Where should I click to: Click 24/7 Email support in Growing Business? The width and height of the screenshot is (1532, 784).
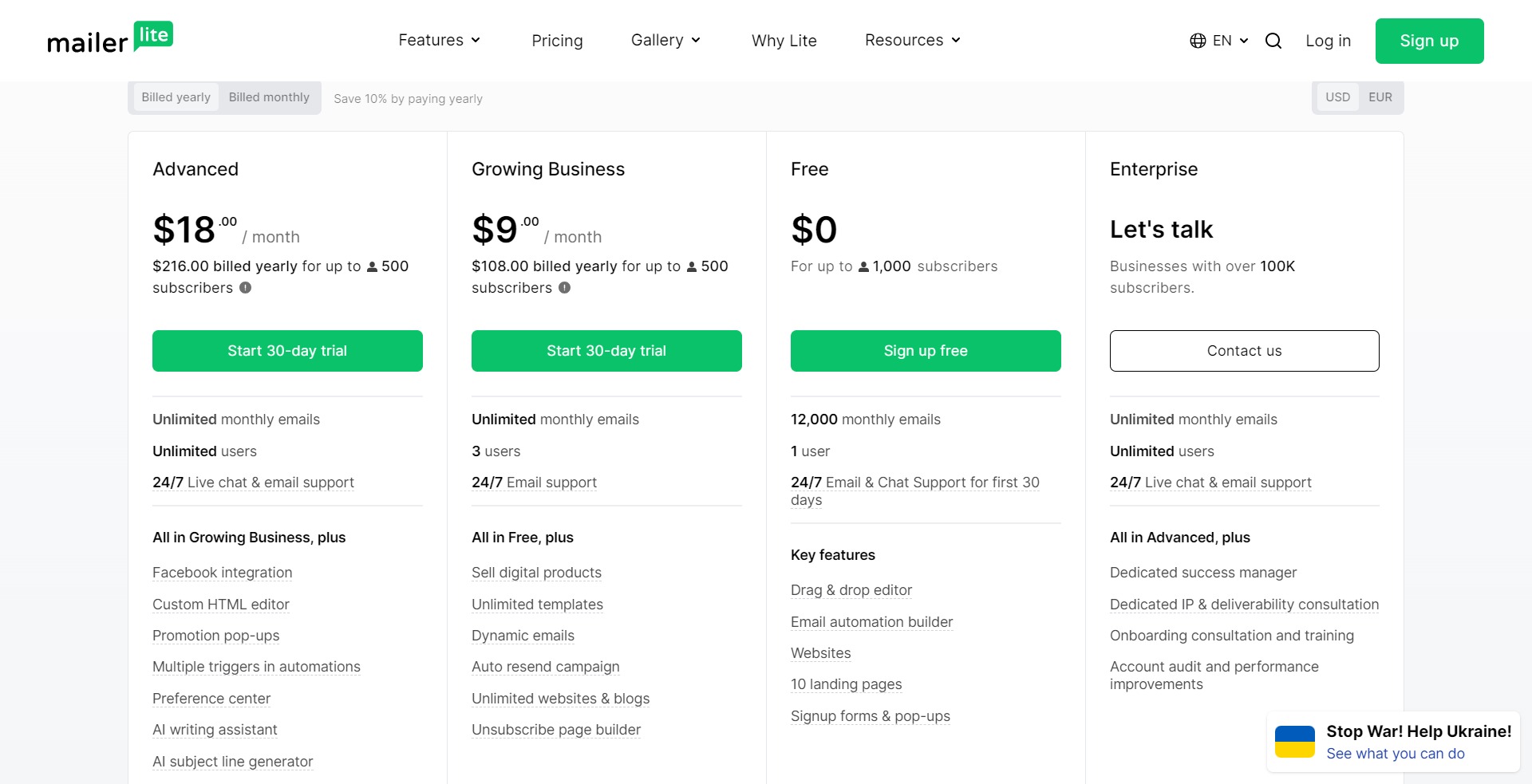click(534, 483)
